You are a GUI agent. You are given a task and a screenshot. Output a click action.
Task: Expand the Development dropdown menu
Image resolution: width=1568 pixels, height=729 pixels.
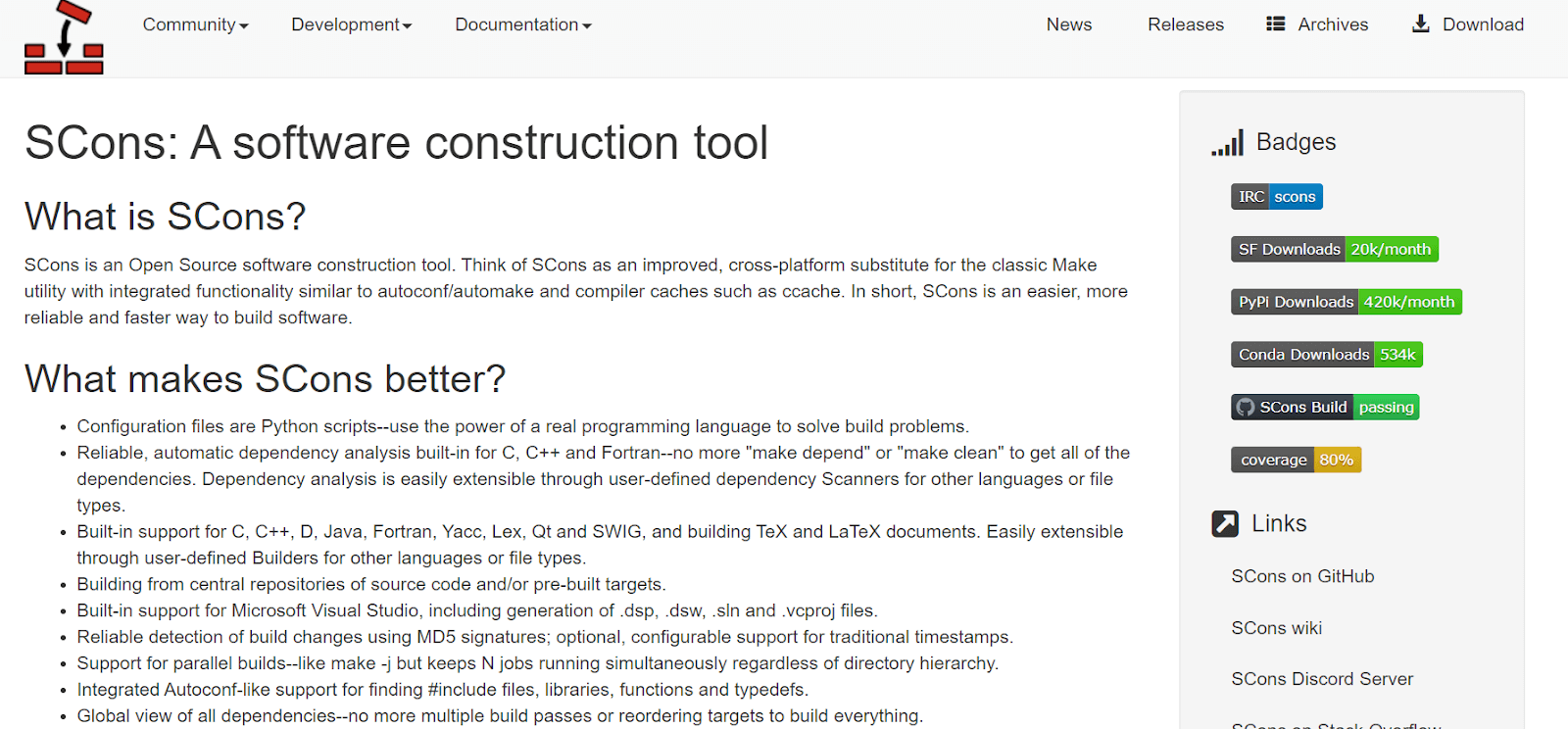(352, 24)
